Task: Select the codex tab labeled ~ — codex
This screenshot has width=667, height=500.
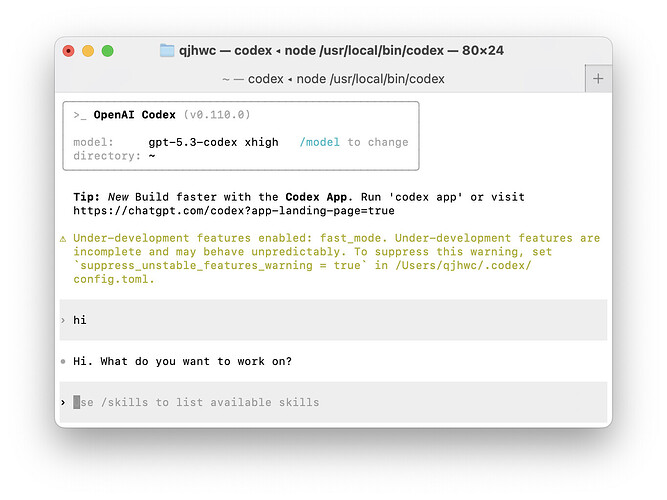Action: point(334,79)
